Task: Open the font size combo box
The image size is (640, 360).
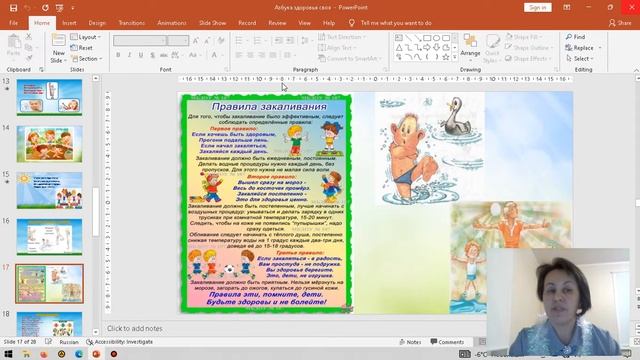Action: coord(178,41)
